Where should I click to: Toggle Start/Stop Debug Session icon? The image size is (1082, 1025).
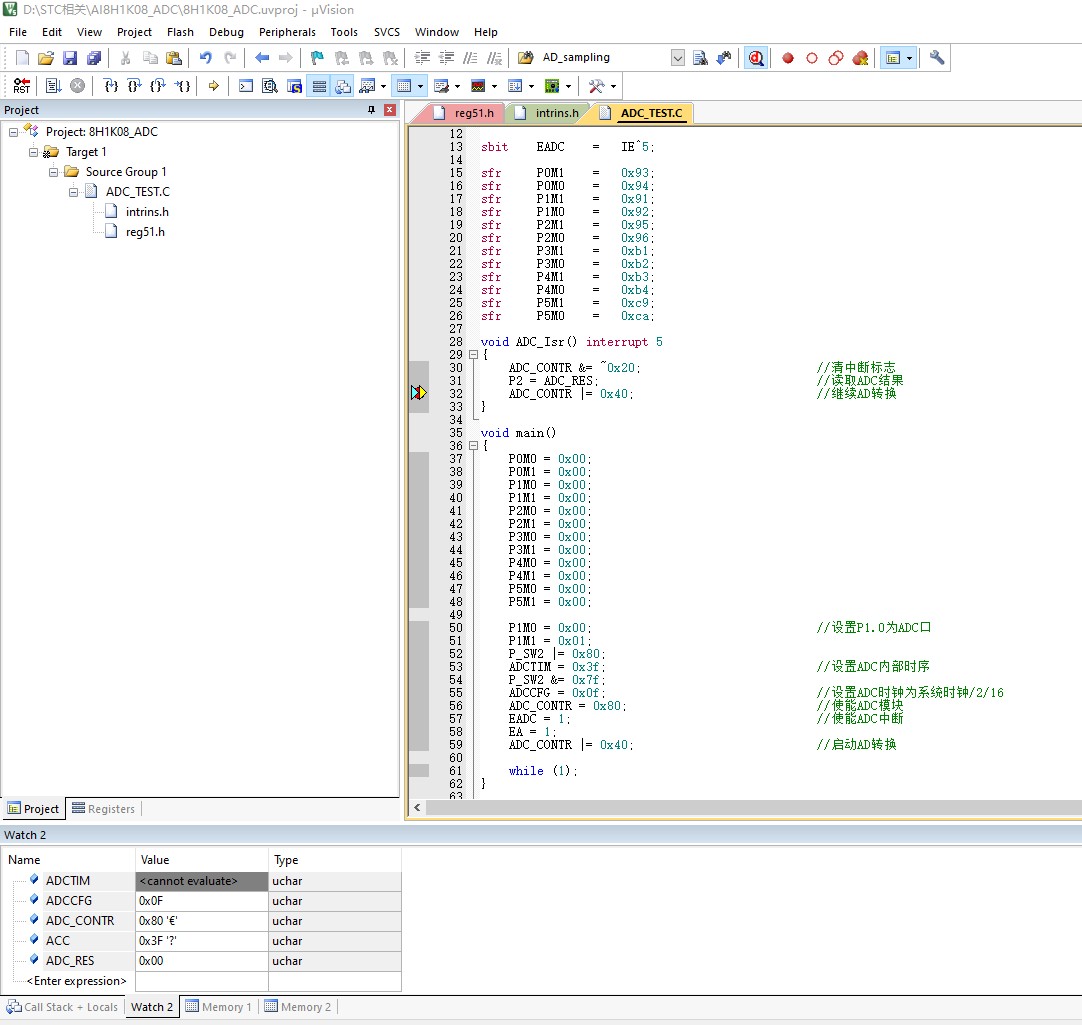[756, 58]
